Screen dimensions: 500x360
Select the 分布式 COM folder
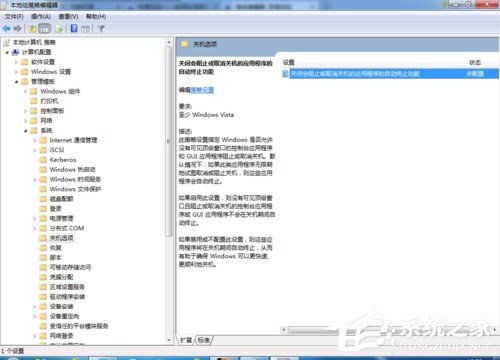pyautogui.click(x=67, y=228)
